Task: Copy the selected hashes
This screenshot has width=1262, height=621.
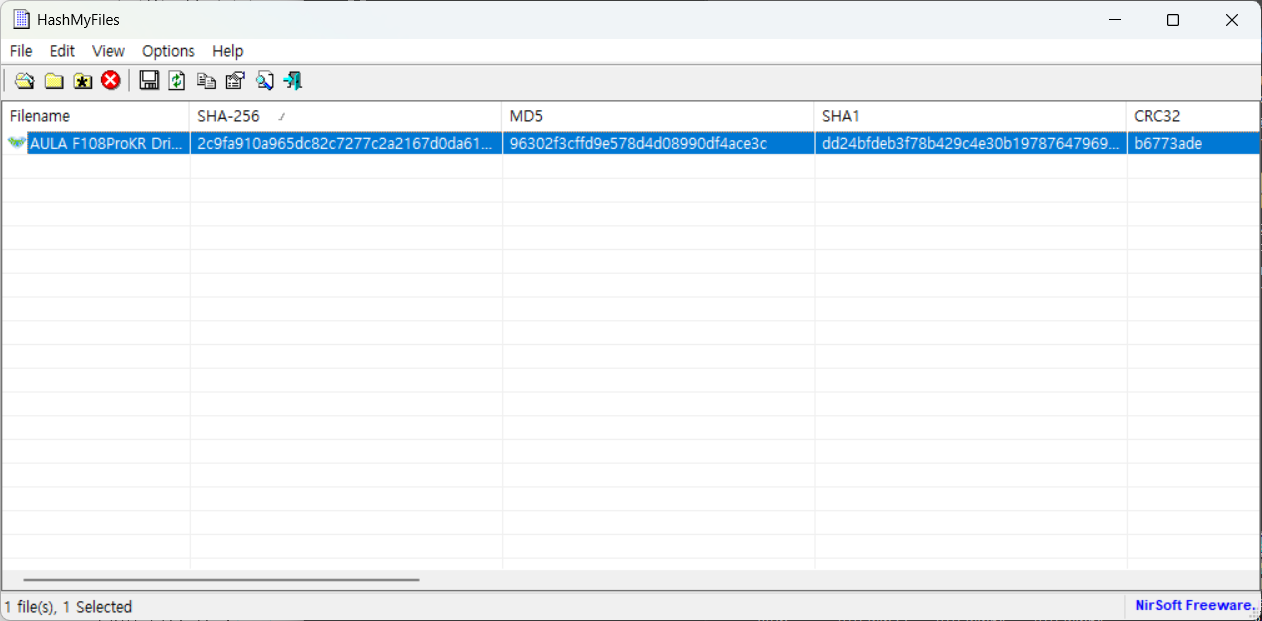Action: (206, 80)
